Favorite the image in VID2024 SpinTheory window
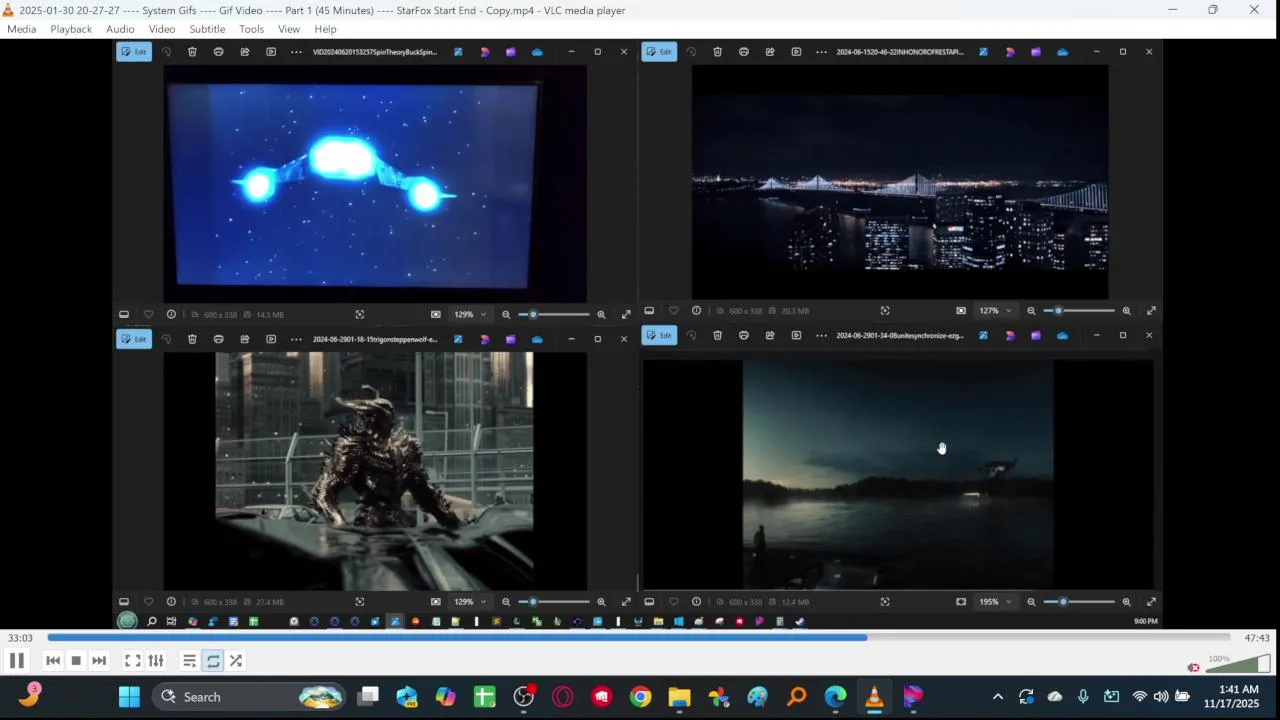1280x720 pixels. (148, 314)
